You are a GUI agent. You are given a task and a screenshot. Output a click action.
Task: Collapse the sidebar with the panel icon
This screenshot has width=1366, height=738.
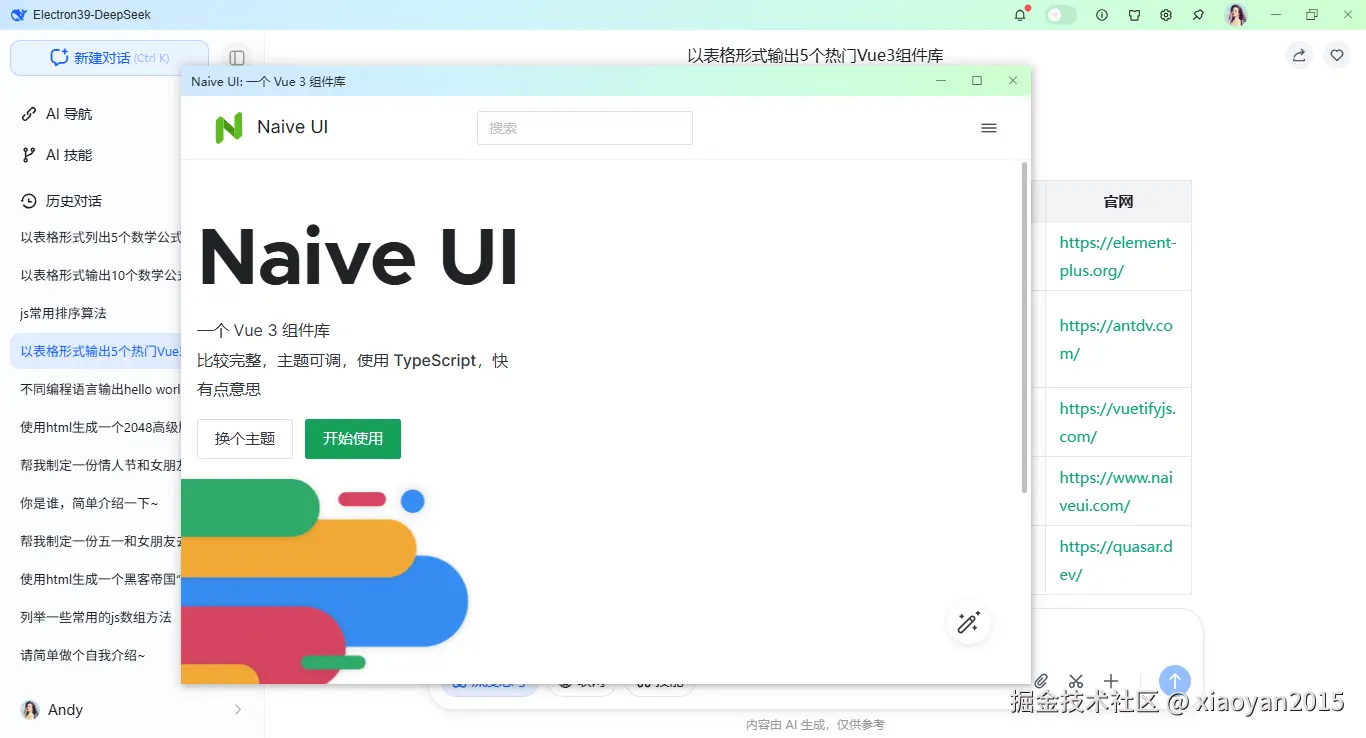click(x=237, y=57)
